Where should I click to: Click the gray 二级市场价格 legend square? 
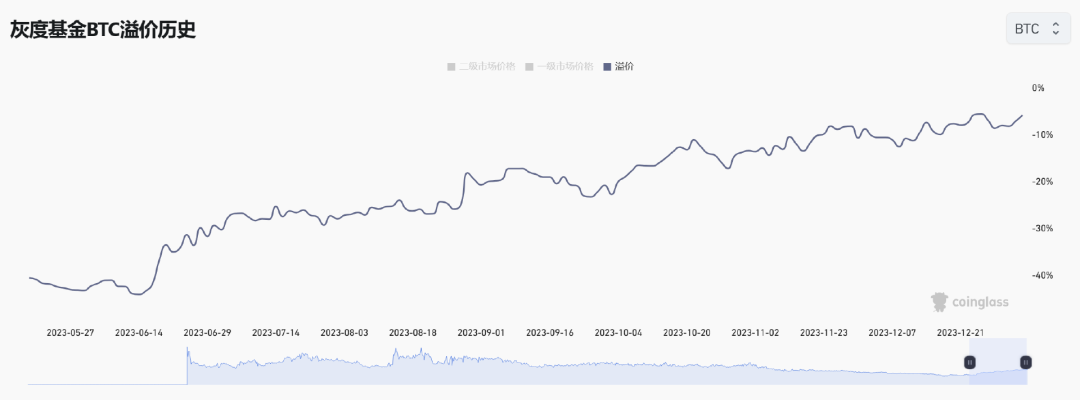[x=451, y=66]
